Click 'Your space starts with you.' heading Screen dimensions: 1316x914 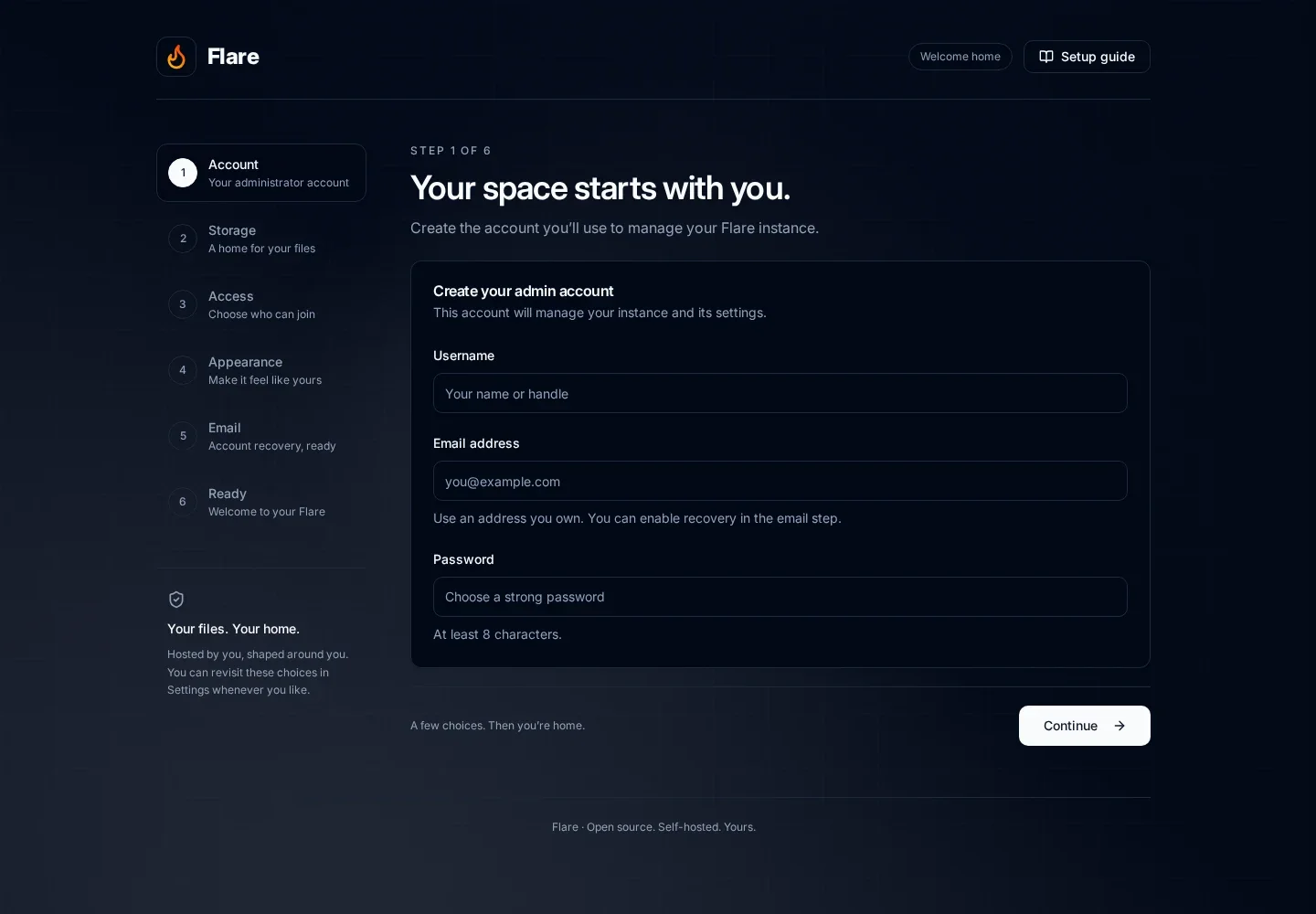click(600, 188)
